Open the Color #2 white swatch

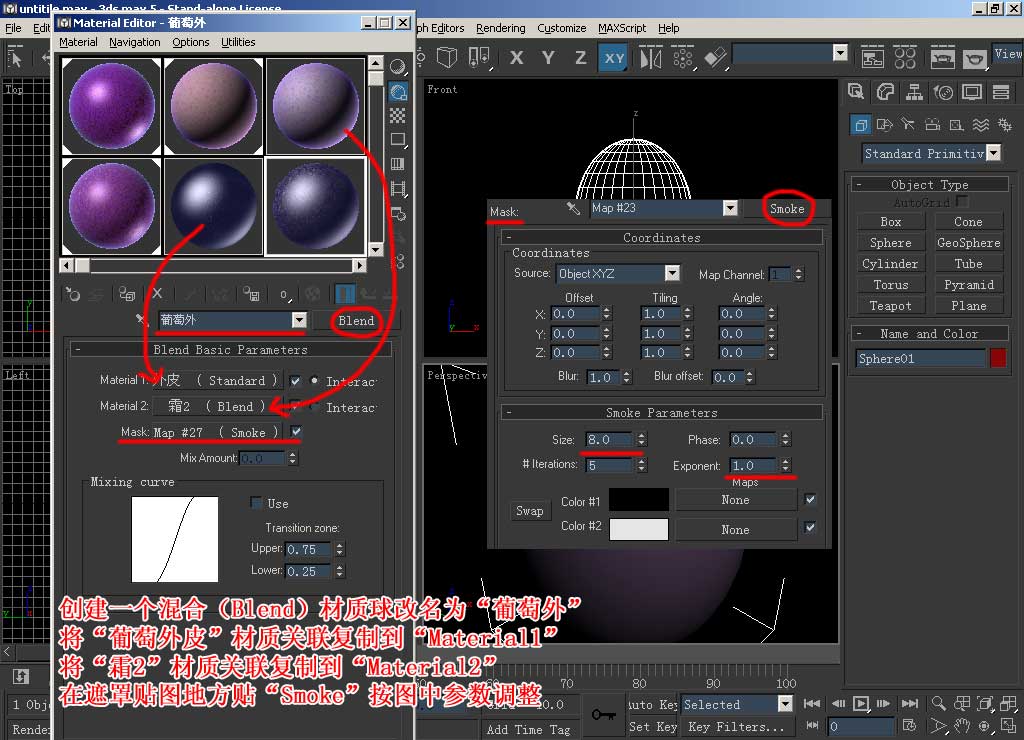pos(639,529)
